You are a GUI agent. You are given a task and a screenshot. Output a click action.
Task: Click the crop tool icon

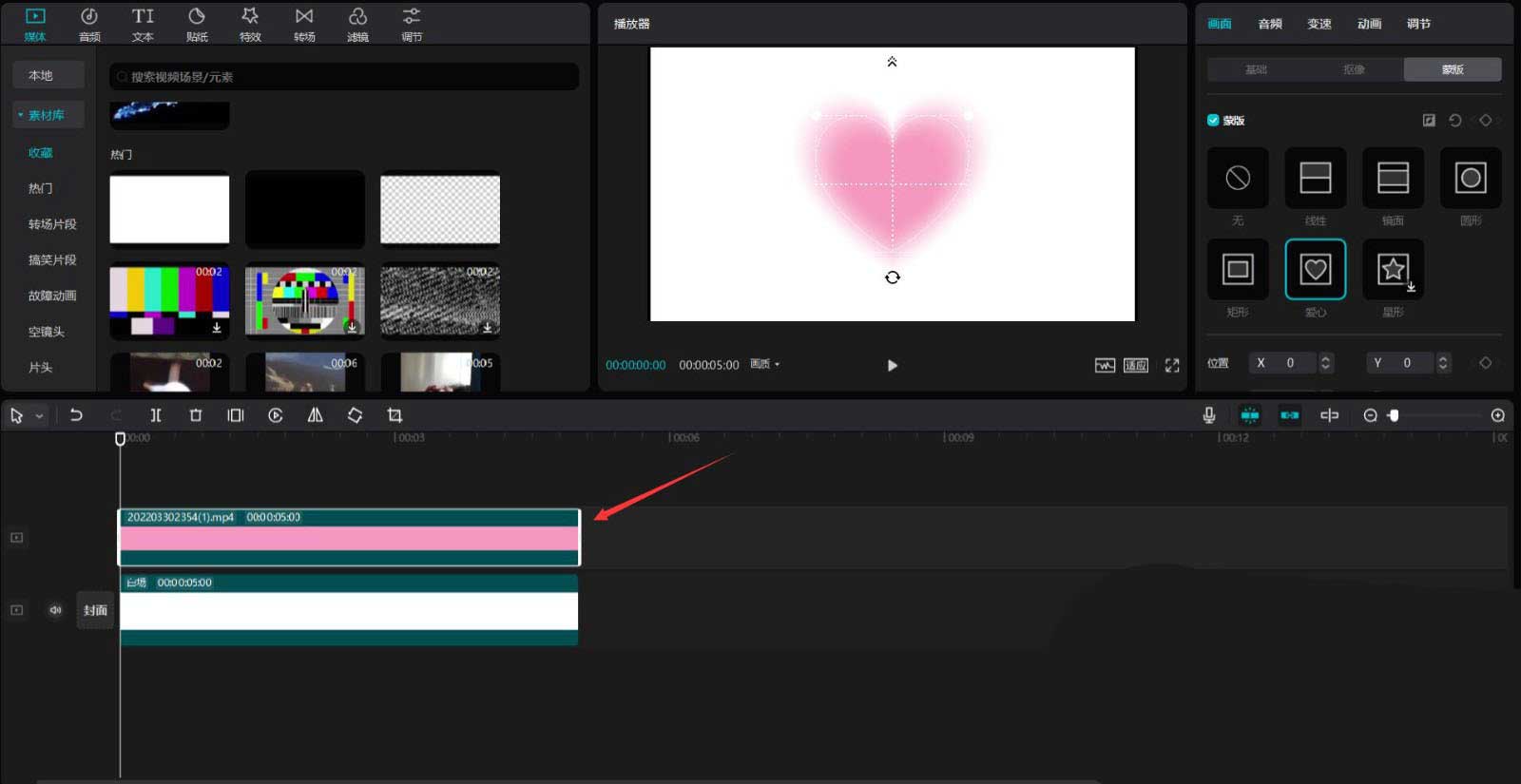point(395,415)
